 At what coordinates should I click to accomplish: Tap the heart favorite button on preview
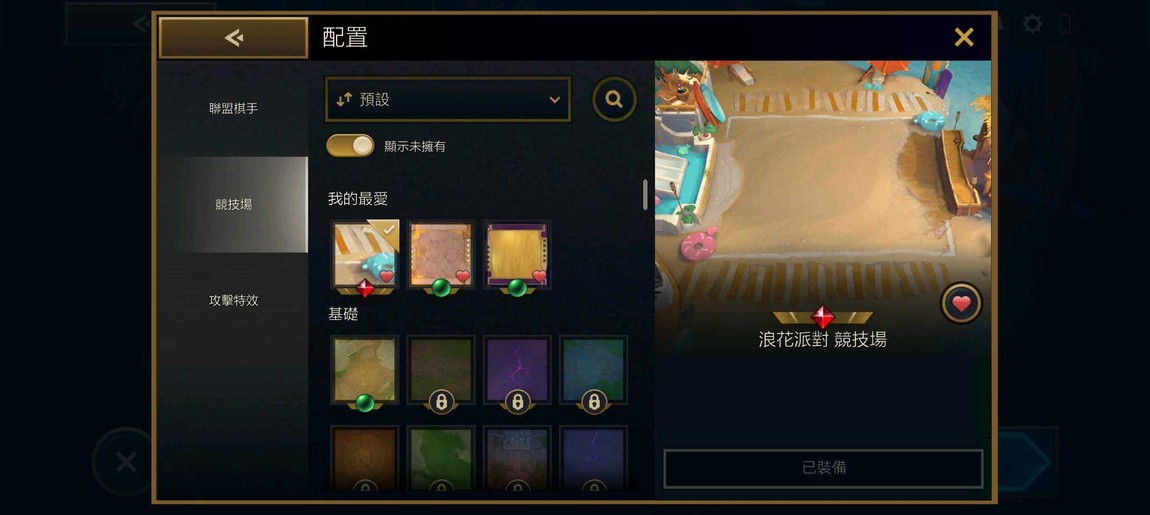[962, 303]
